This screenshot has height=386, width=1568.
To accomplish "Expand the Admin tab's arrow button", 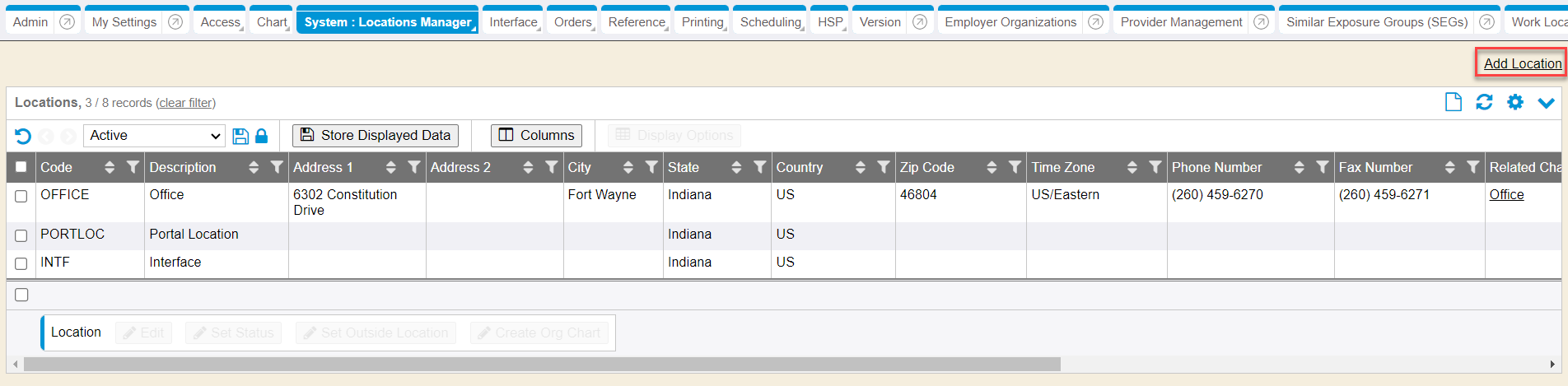I will pos(68,22).
